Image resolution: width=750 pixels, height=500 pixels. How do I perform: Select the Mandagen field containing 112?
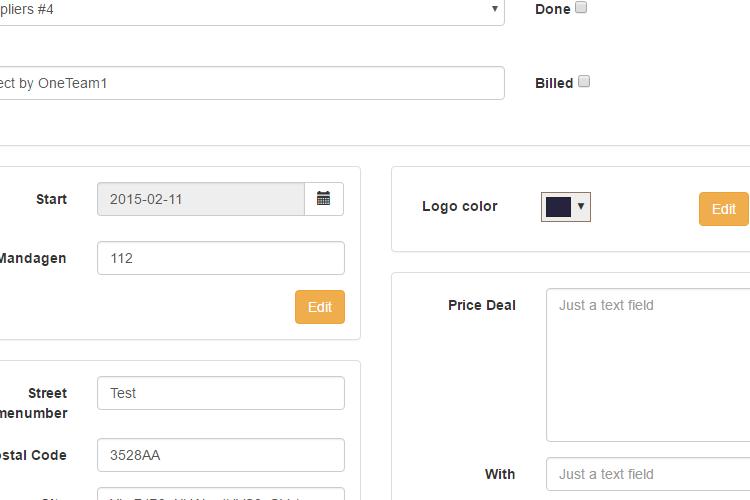(x=221, y=258)
